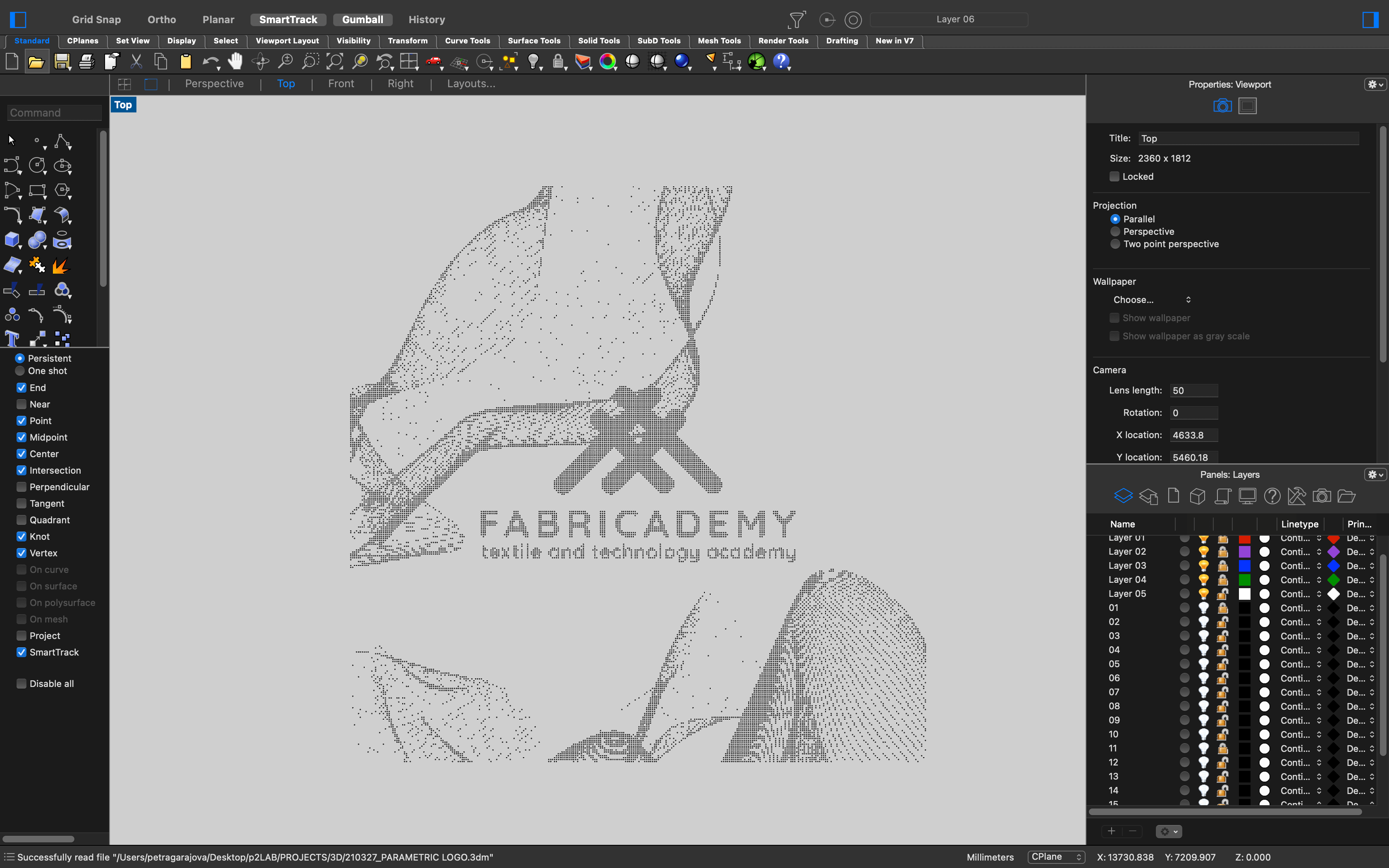This screenshot has height=868, width=1389.
Task: Save file using the floppy disk icon
Action: click(x=62, y=62)
